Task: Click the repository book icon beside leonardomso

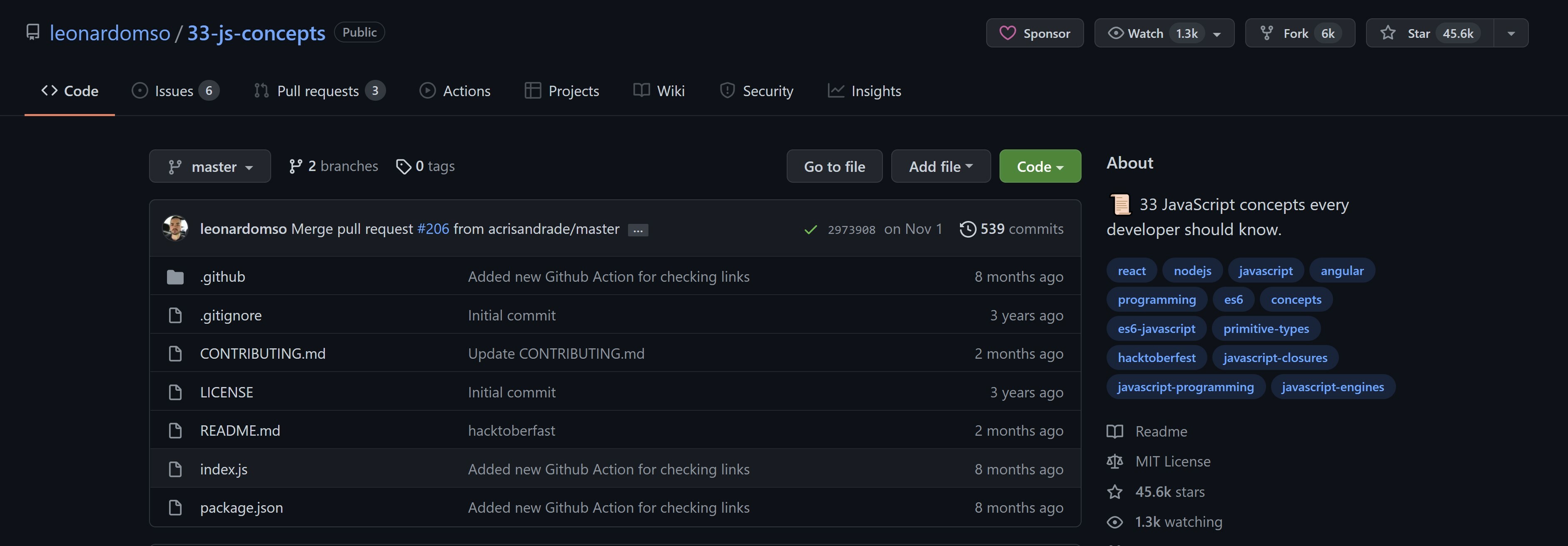Action: [33, 32]
